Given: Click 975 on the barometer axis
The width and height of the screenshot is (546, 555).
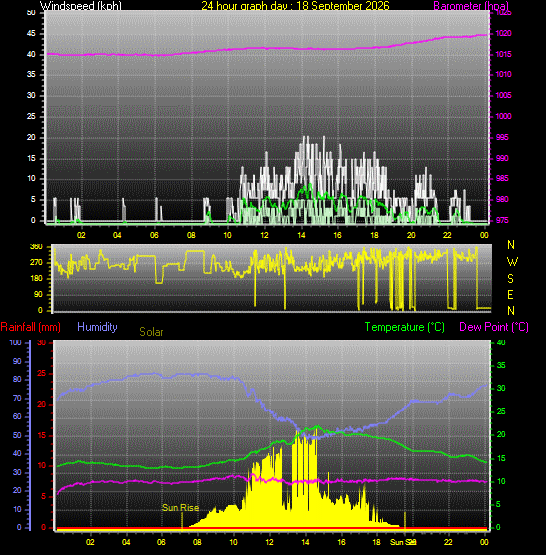Looking at the screenshot, I should pos(502,220).
